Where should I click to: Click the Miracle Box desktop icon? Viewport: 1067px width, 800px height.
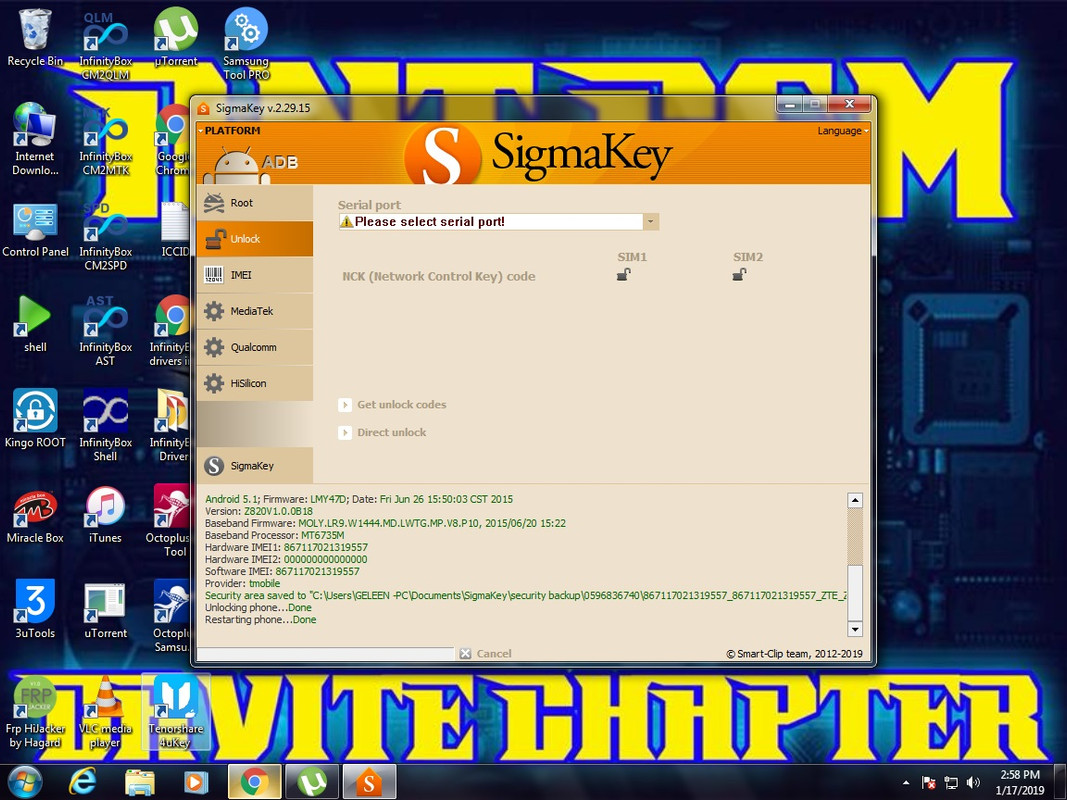coord(35,516)
